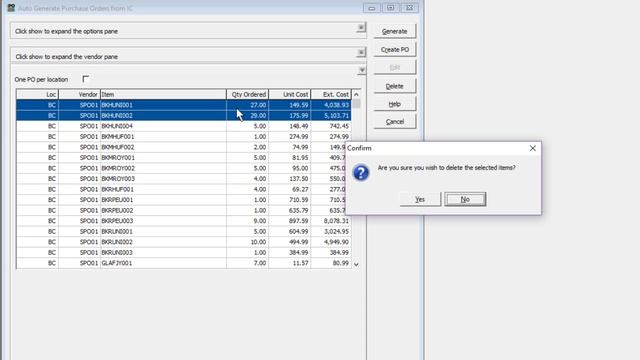Select the BKHUN0004 item row

click(x=184, y=126)
